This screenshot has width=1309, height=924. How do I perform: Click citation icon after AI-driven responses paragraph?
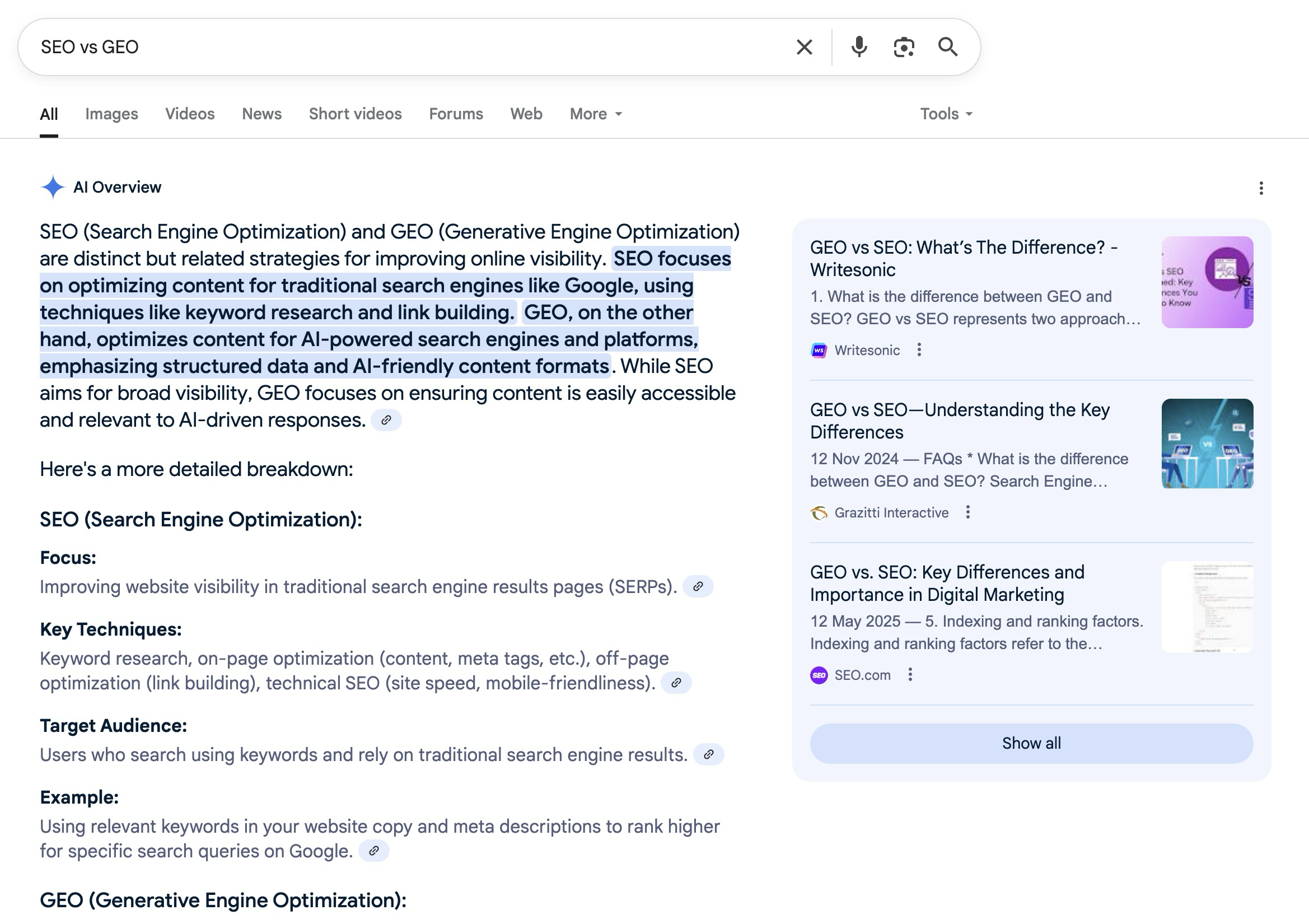[386, 421]
